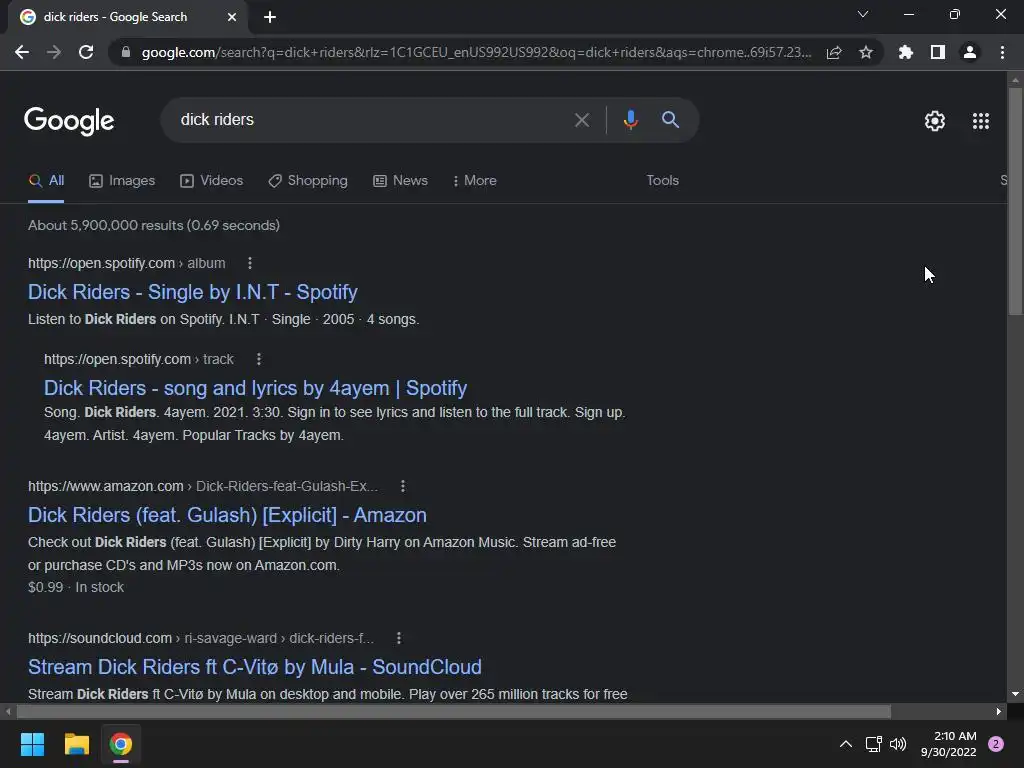Click the address bar URL
This screenshot has width=1024, height=768.
476,52
